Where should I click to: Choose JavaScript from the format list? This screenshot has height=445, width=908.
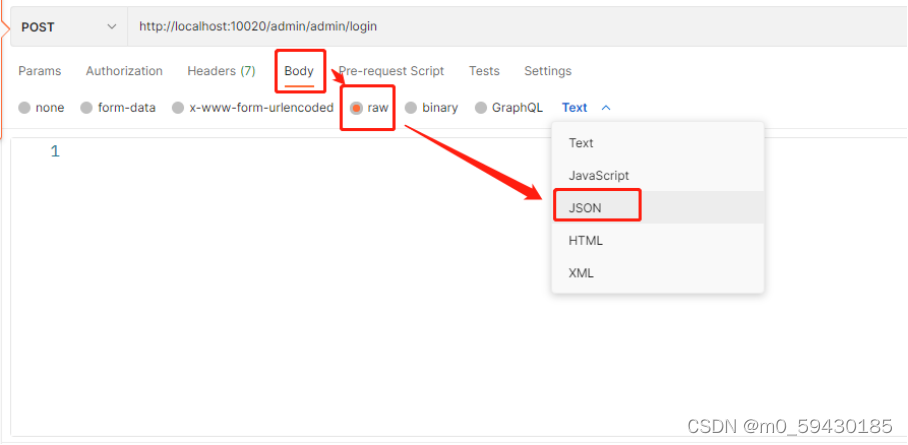pos(658,175)
